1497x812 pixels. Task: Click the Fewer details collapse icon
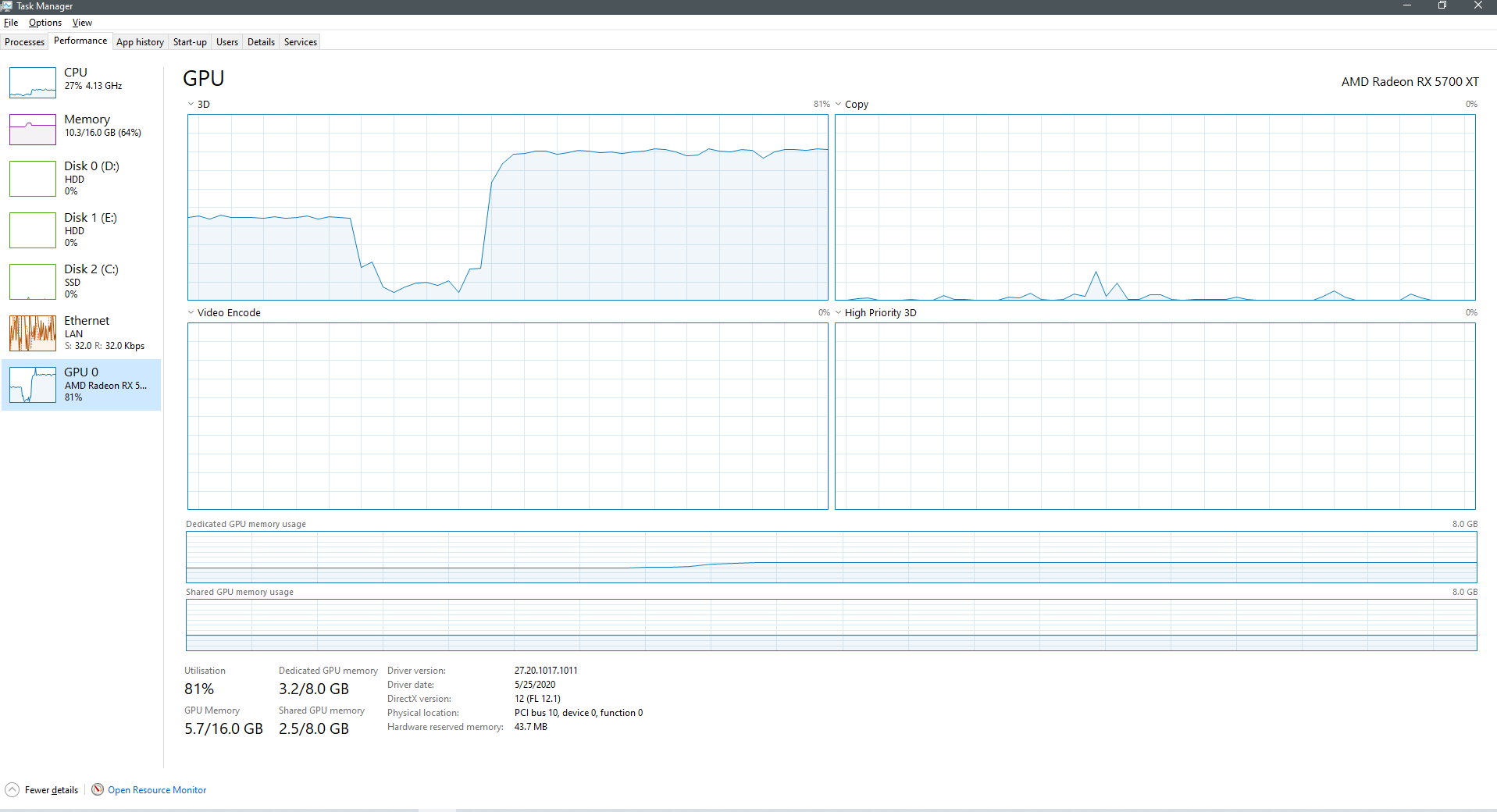click(x=12, y=789)
